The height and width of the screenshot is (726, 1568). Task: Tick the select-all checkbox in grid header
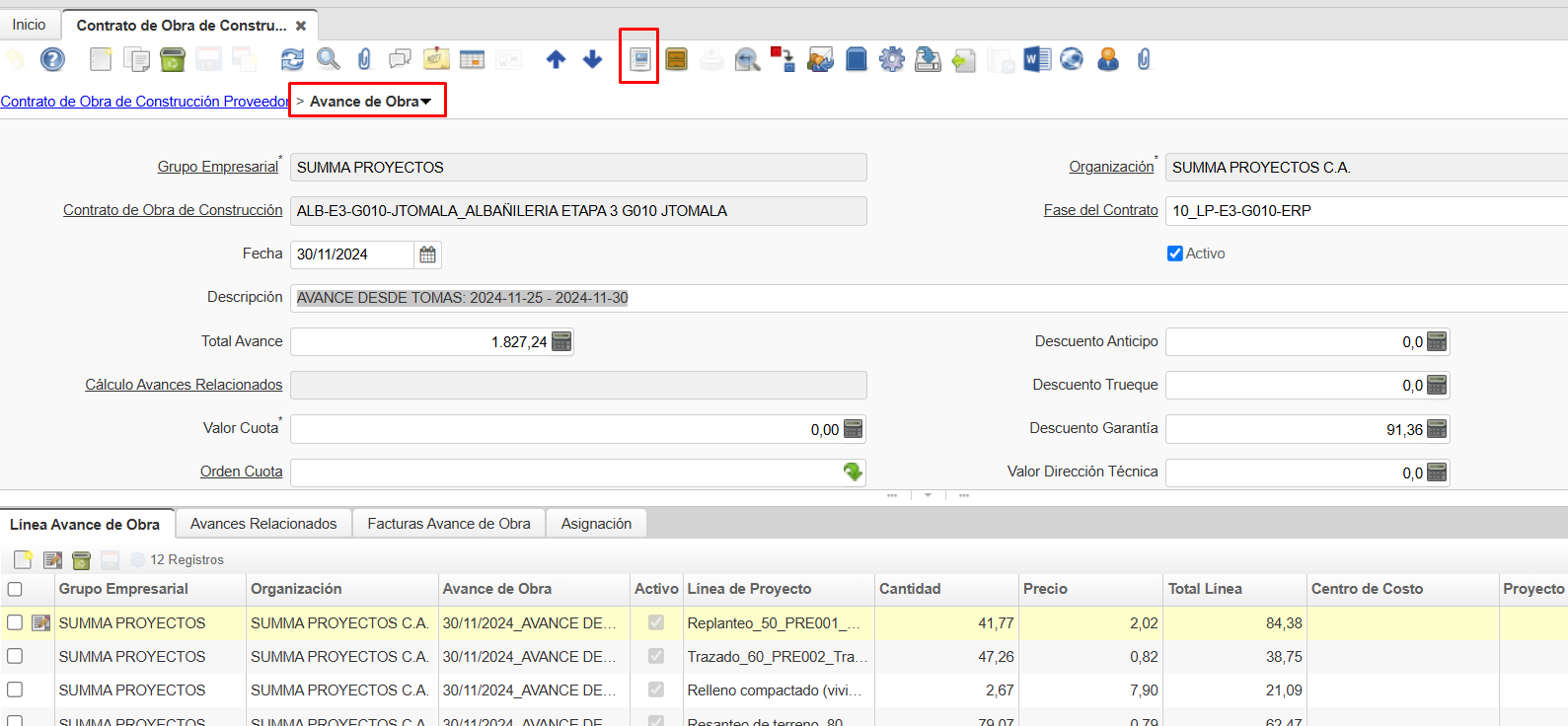(15, 589)
